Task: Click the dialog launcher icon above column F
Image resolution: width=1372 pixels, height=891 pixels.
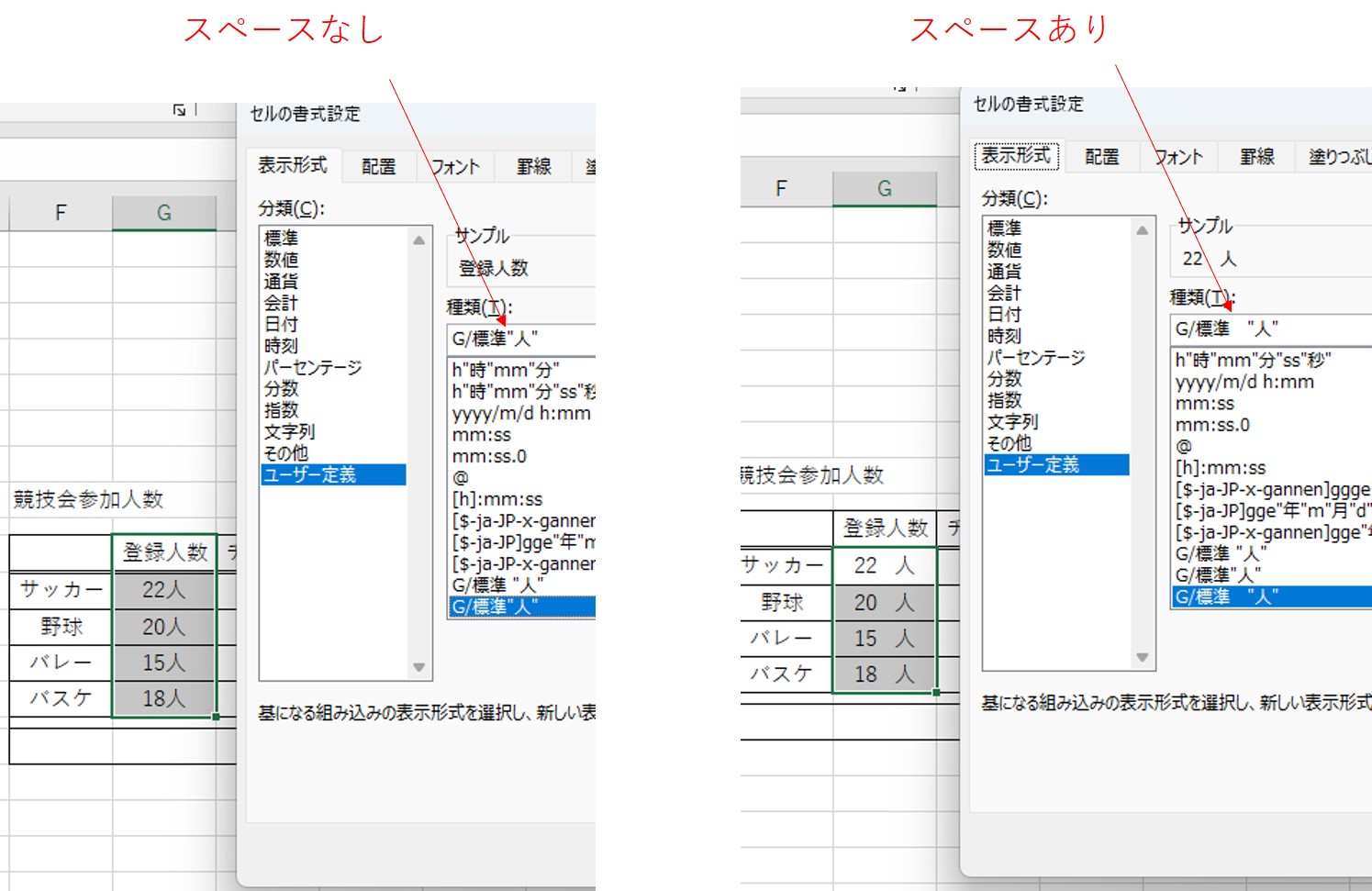Action: pyautogui.click(x=179, y=110)
